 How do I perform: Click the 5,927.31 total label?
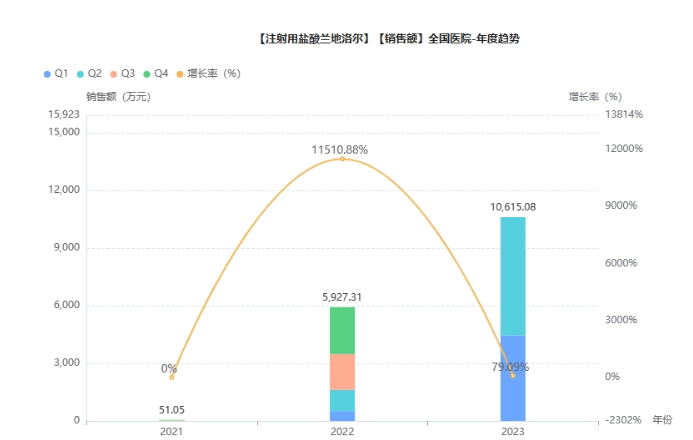(342, 297)
